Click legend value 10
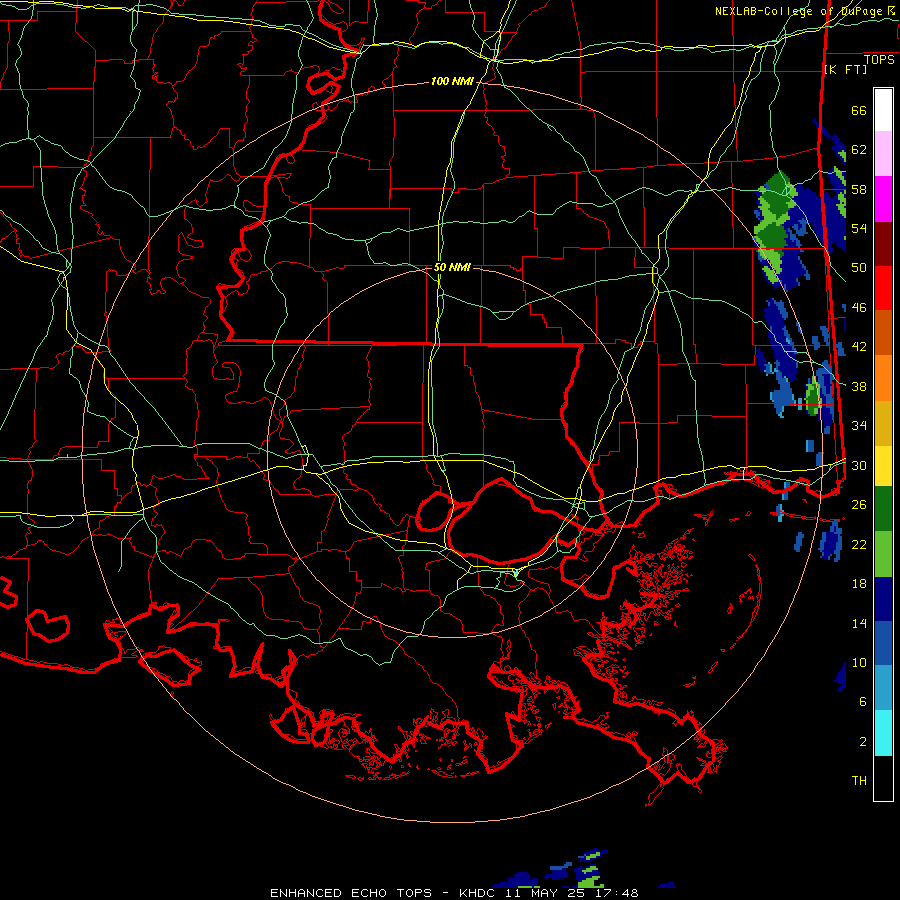The width and height of the screenshot is (900, 900). 859,662
